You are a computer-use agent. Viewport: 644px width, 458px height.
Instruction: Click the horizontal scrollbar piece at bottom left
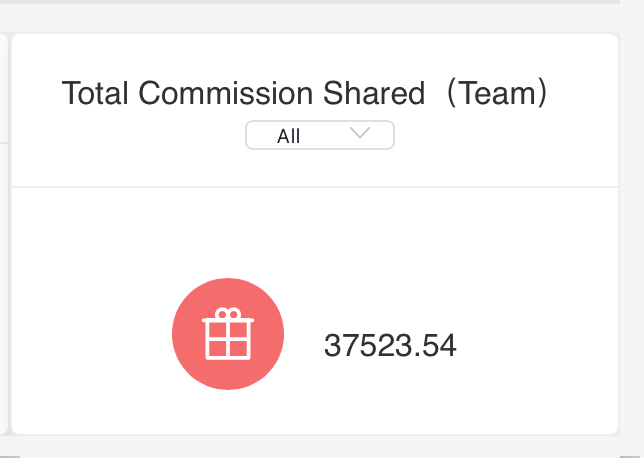point(10,456)
